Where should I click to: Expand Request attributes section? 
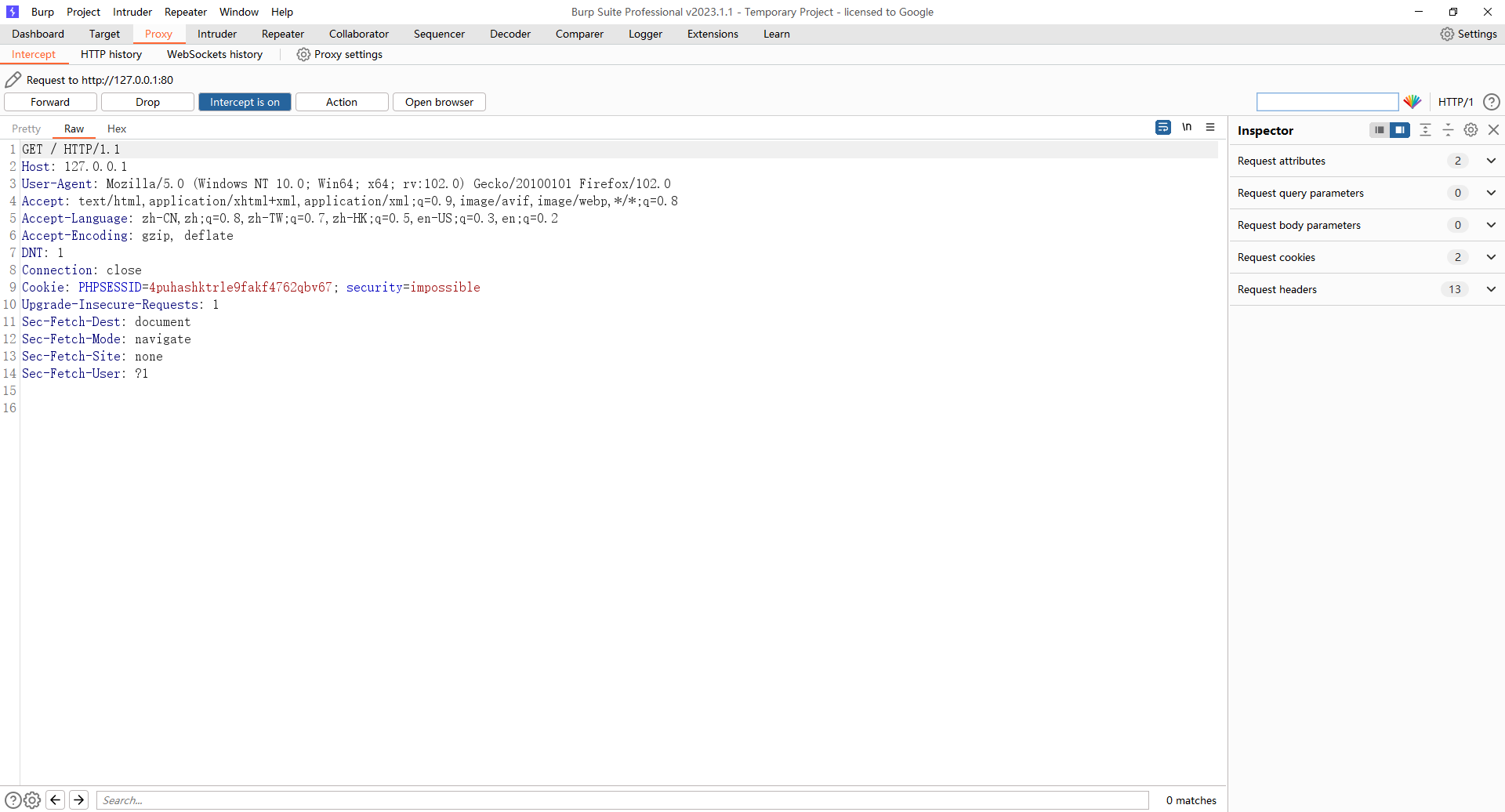1367,161
